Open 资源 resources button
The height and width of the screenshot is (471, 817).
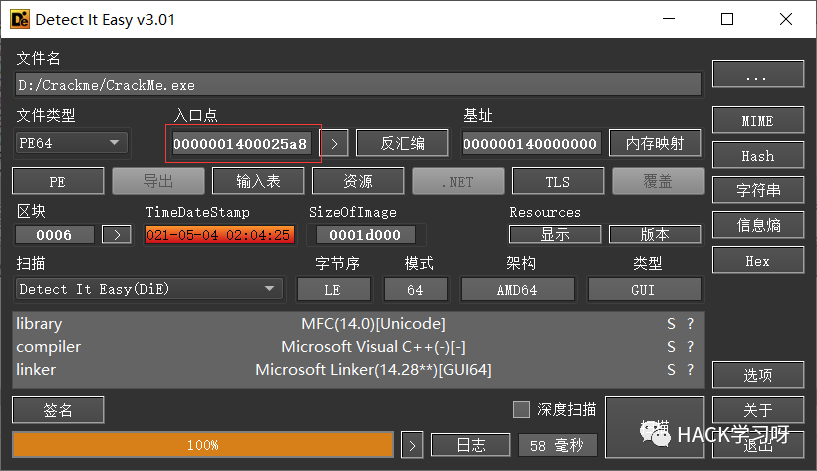point(358,181)
